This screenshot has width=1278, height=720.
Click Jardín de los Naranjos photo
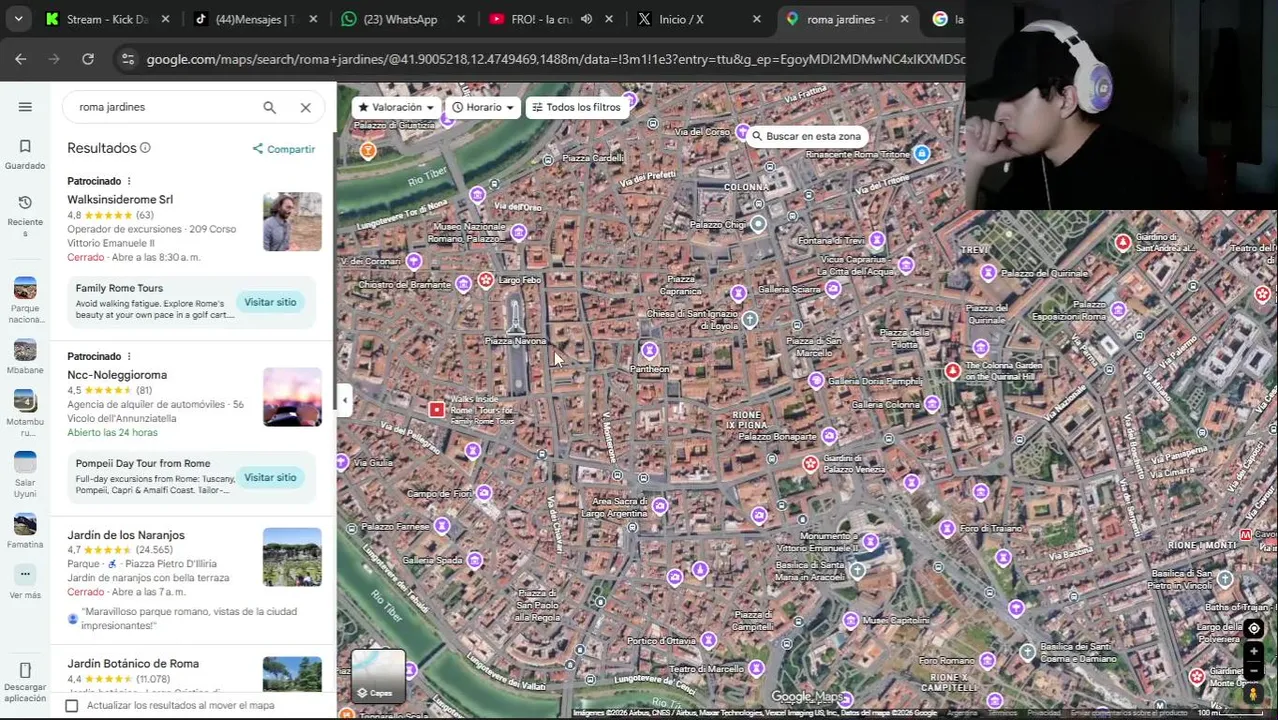tap(292, 557)
